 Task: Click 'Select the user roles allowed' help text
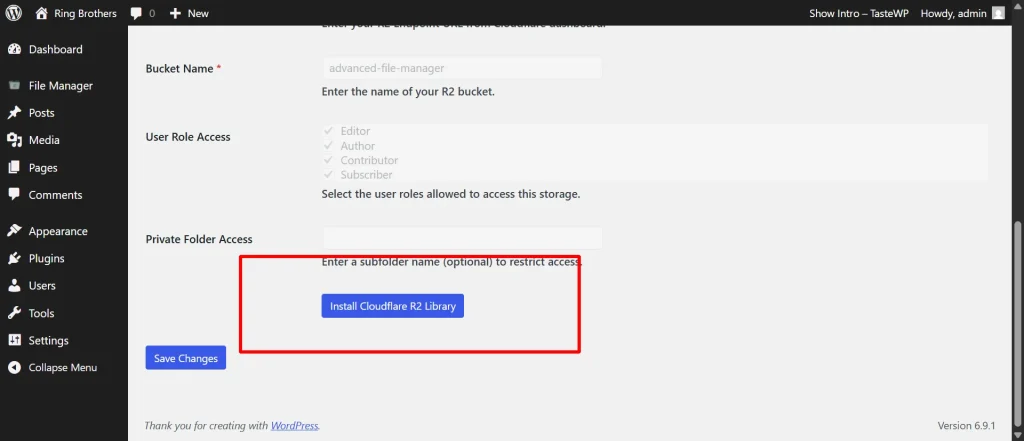451,194
